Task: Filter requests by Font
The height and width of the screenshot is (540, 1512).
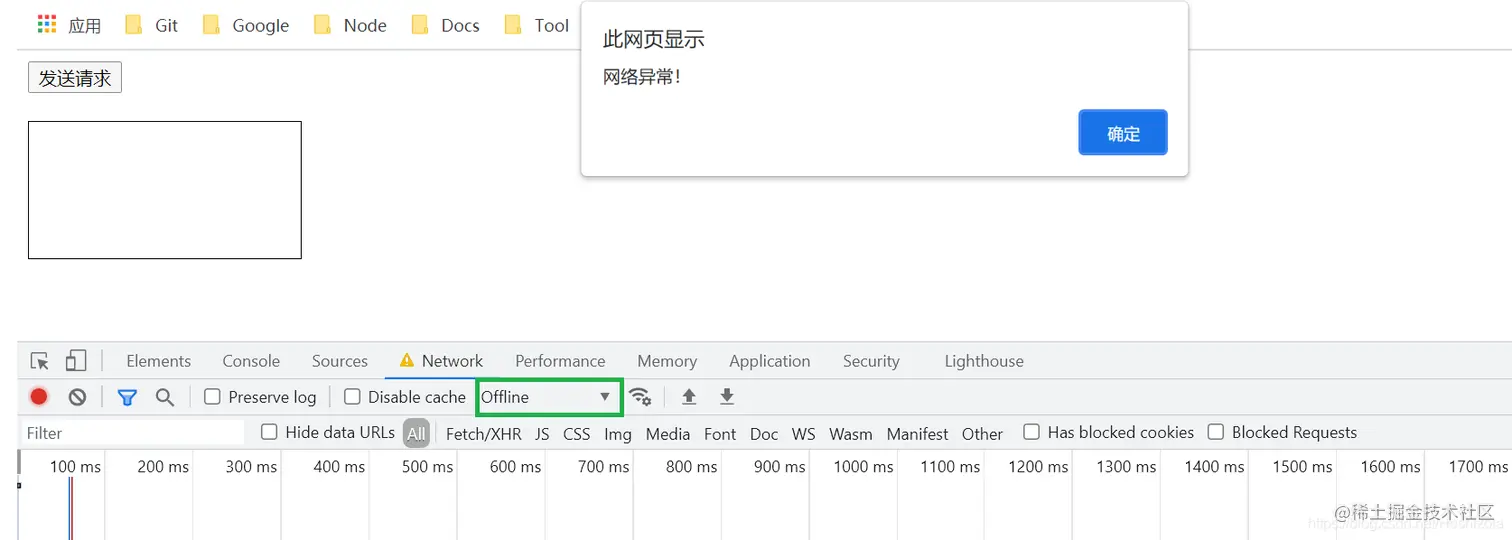Action: pyautogui.click(x=720, y=434)
